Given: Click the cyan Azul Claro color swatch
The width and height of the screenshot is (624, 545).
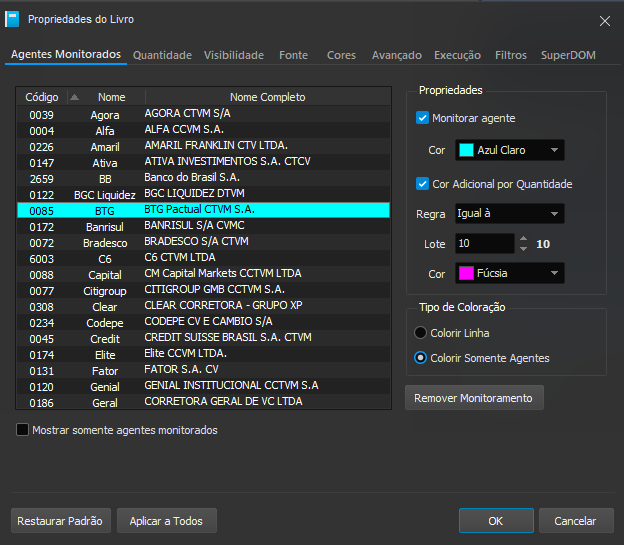Looking at the screenshot, I should point(466,150).
